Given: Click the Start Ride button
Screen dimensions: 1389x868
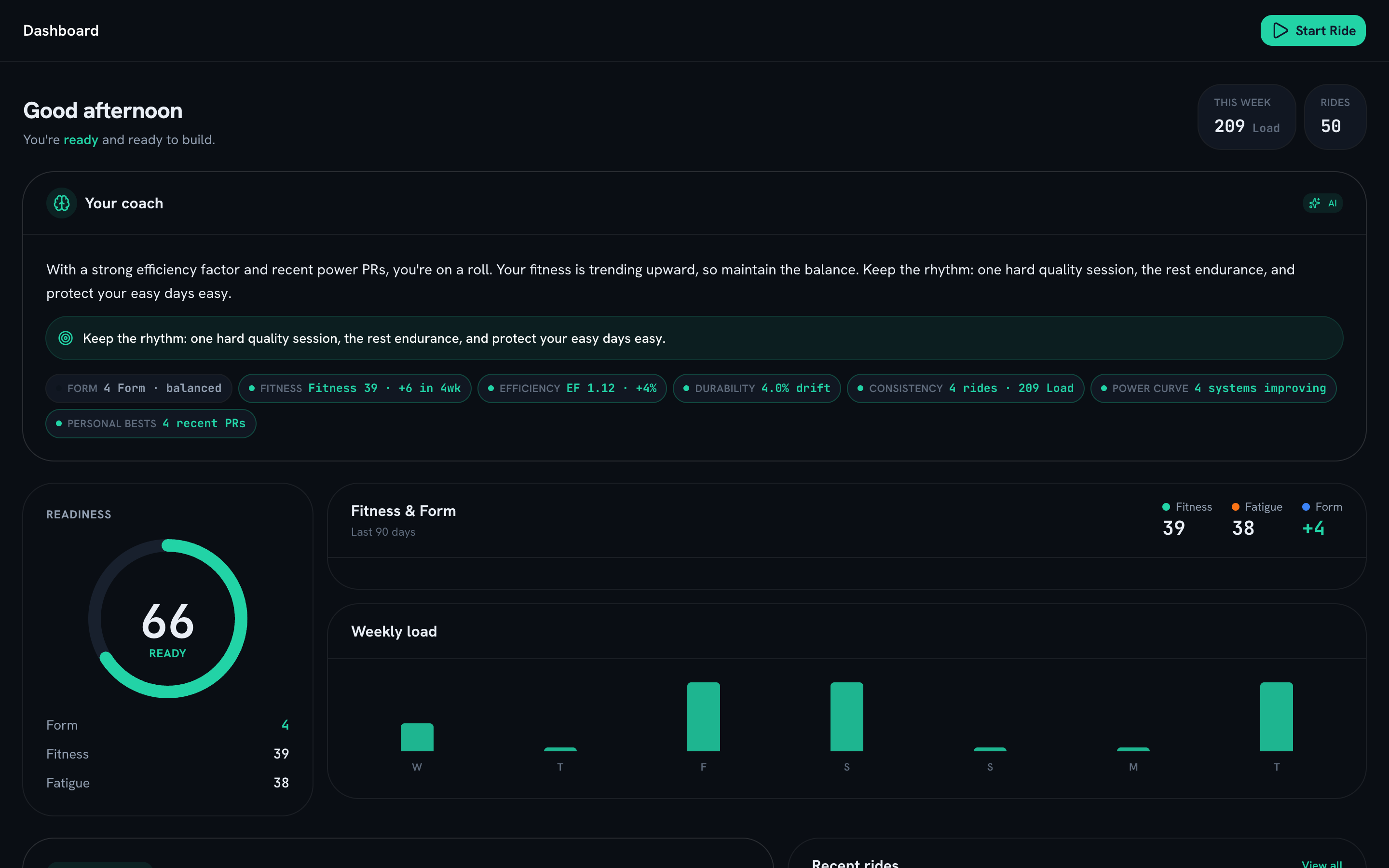Looking at the screenshot, I should click(x=1313, y=30).
